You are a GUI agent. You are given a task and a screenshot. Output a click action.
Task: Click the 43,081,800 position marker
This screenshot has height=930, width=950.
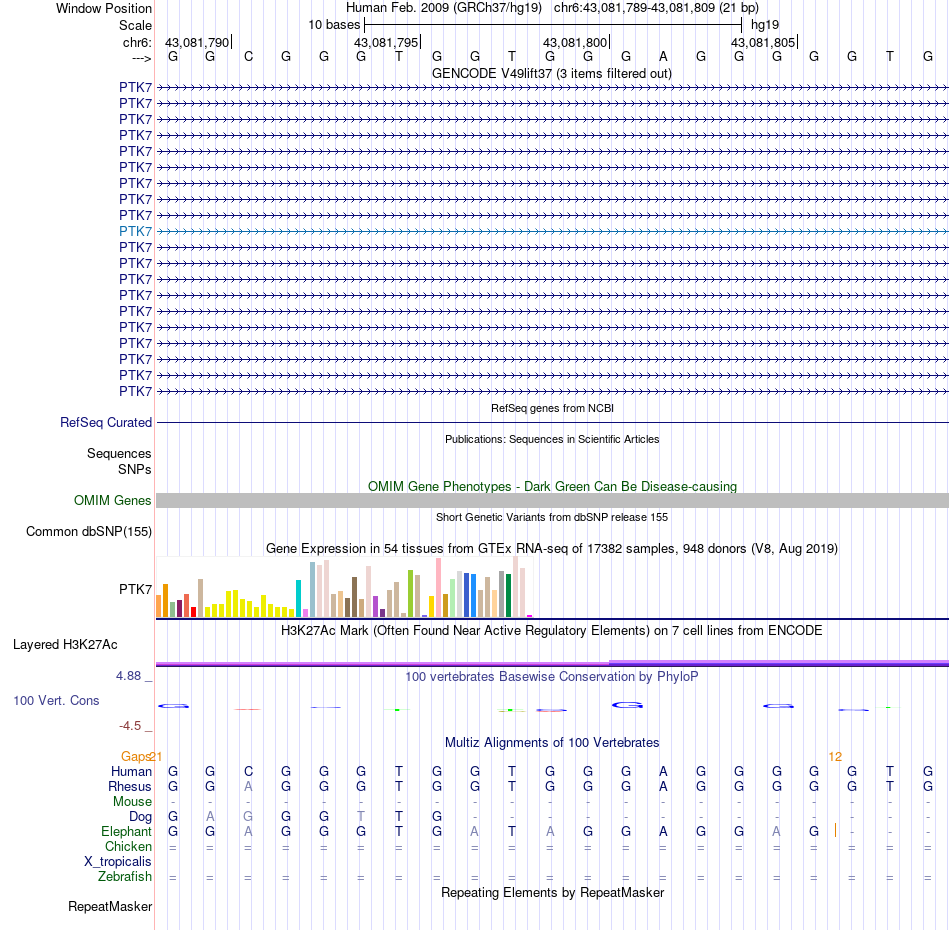576,42
